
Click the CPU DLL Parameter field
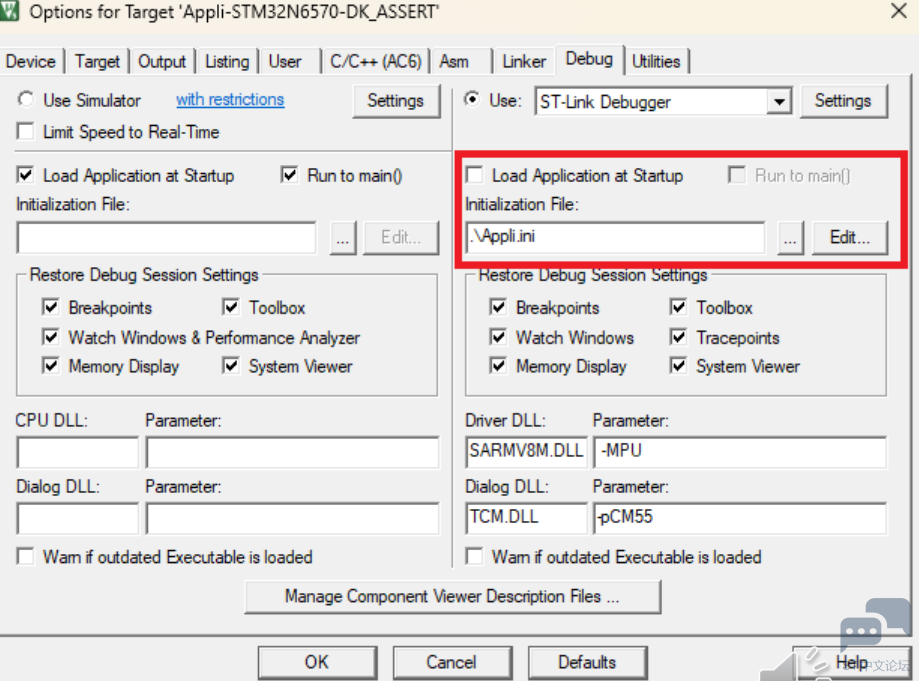(292, 452)
